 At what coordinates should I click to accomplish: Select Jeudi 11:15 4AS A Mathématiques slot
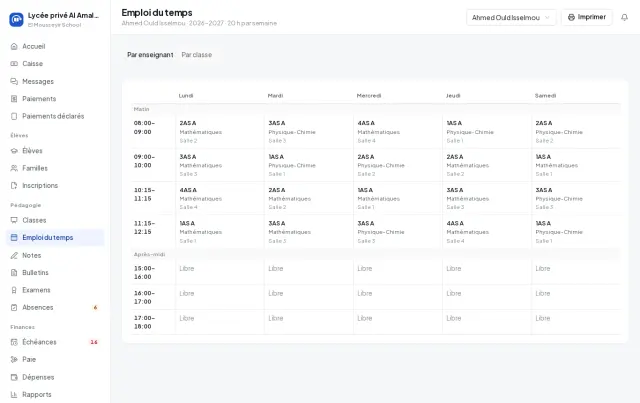click(487, 232)
